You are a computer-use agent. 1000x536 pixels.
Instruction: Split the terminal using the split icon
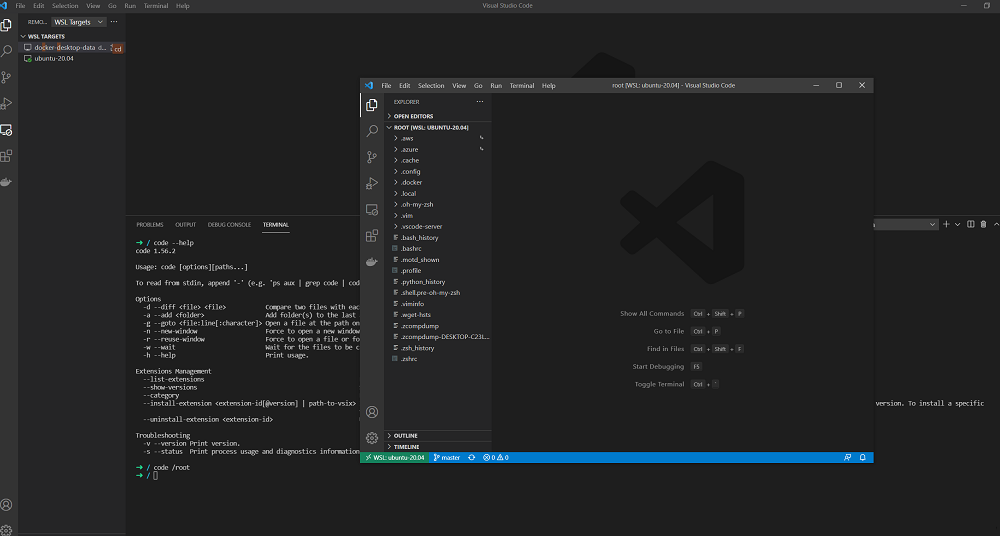click(x=971, y=224)
